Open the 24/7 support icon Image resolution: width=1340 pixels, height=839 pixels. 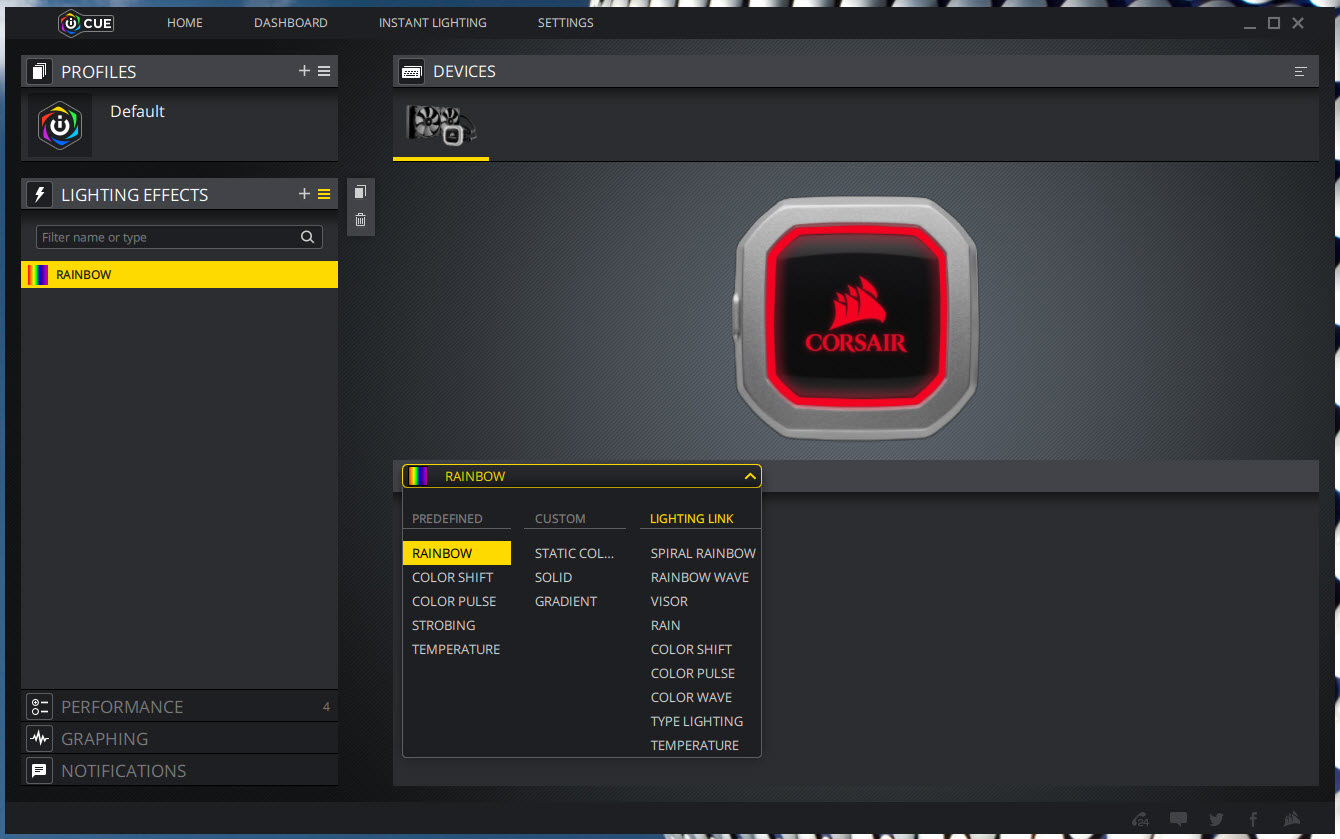pos(1140,819)
